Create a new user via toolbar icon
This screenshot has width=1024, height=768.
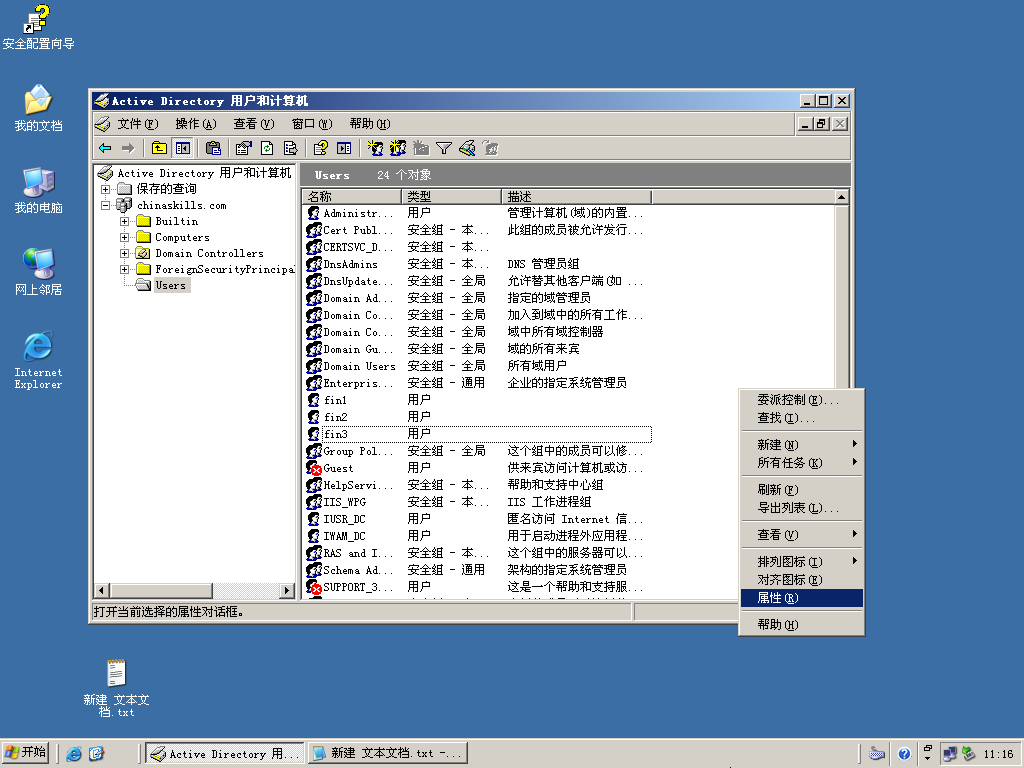click(x=375, y=148)
